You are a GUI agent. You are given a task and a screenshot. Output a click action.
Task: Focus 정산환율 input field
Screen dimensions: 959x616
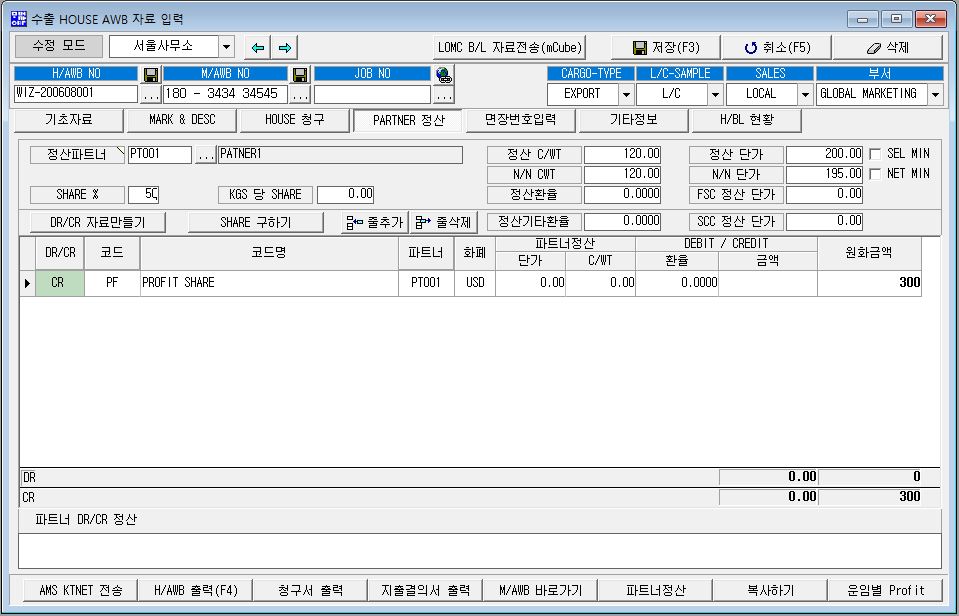coord(623,195)
